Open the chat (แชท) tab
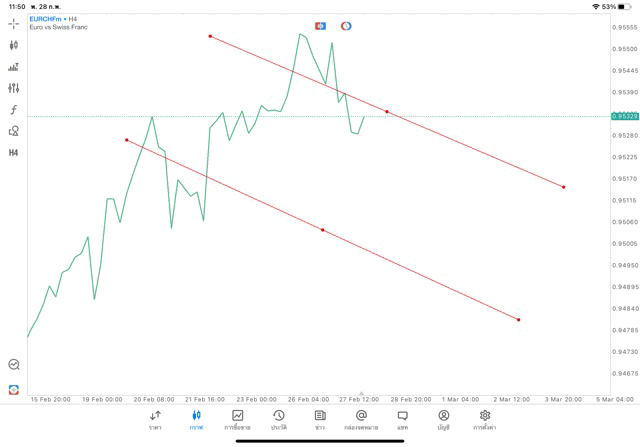This screenshot has height=447, width=640. 402,419
